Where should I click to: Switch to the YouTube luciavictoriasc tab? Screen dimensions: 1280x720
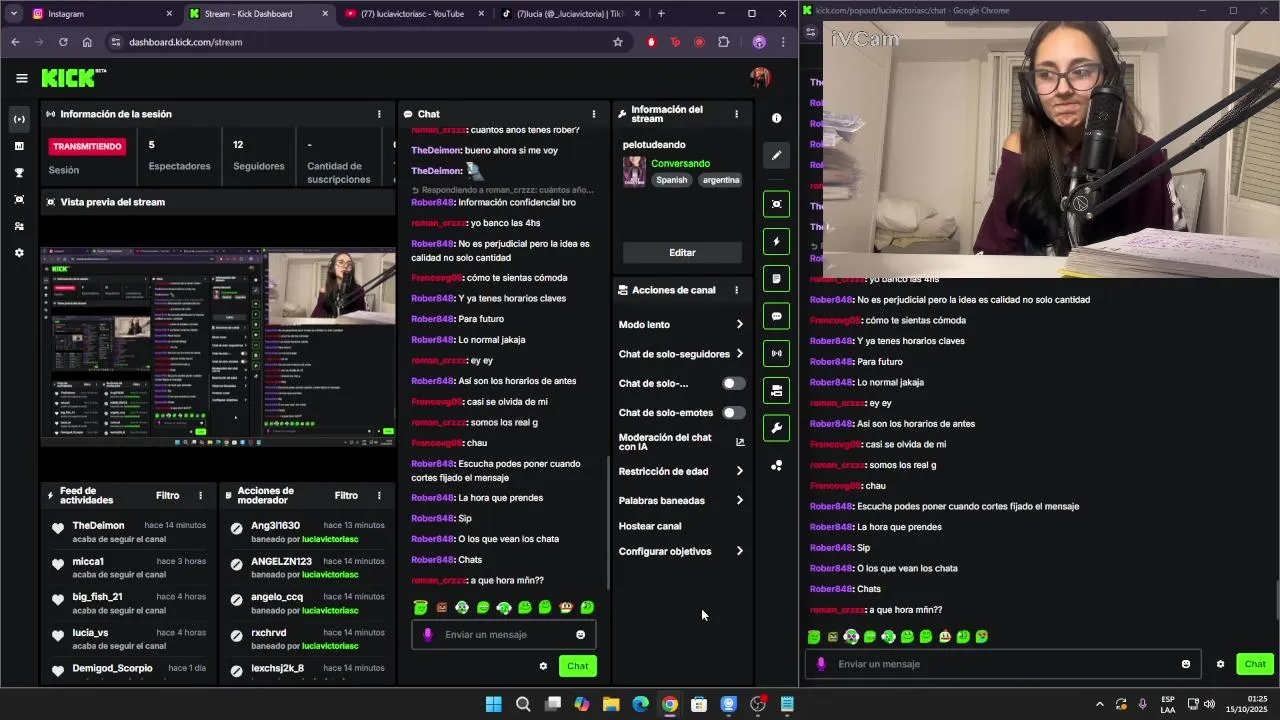click(411, 14)
